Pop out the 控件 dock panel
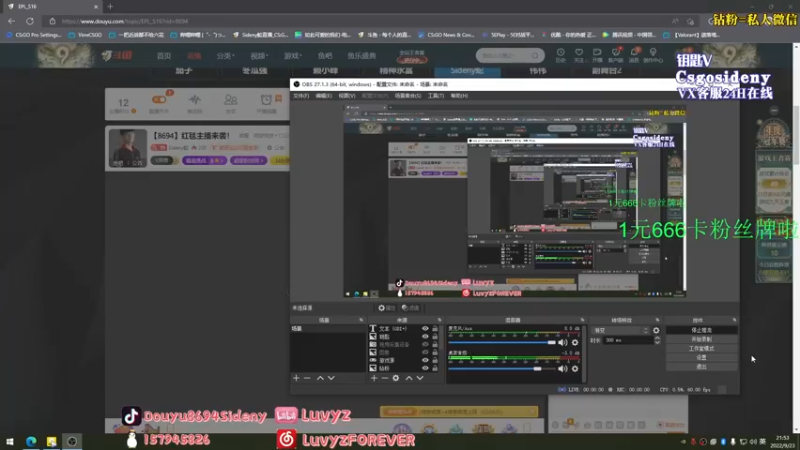 point(734,320)
